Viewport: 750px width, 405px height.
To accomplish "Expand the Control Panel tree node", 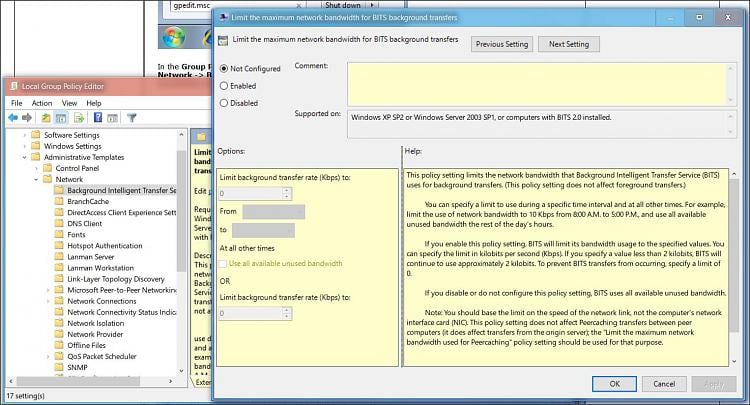I will pyautogui.click(x=36, y=168).
